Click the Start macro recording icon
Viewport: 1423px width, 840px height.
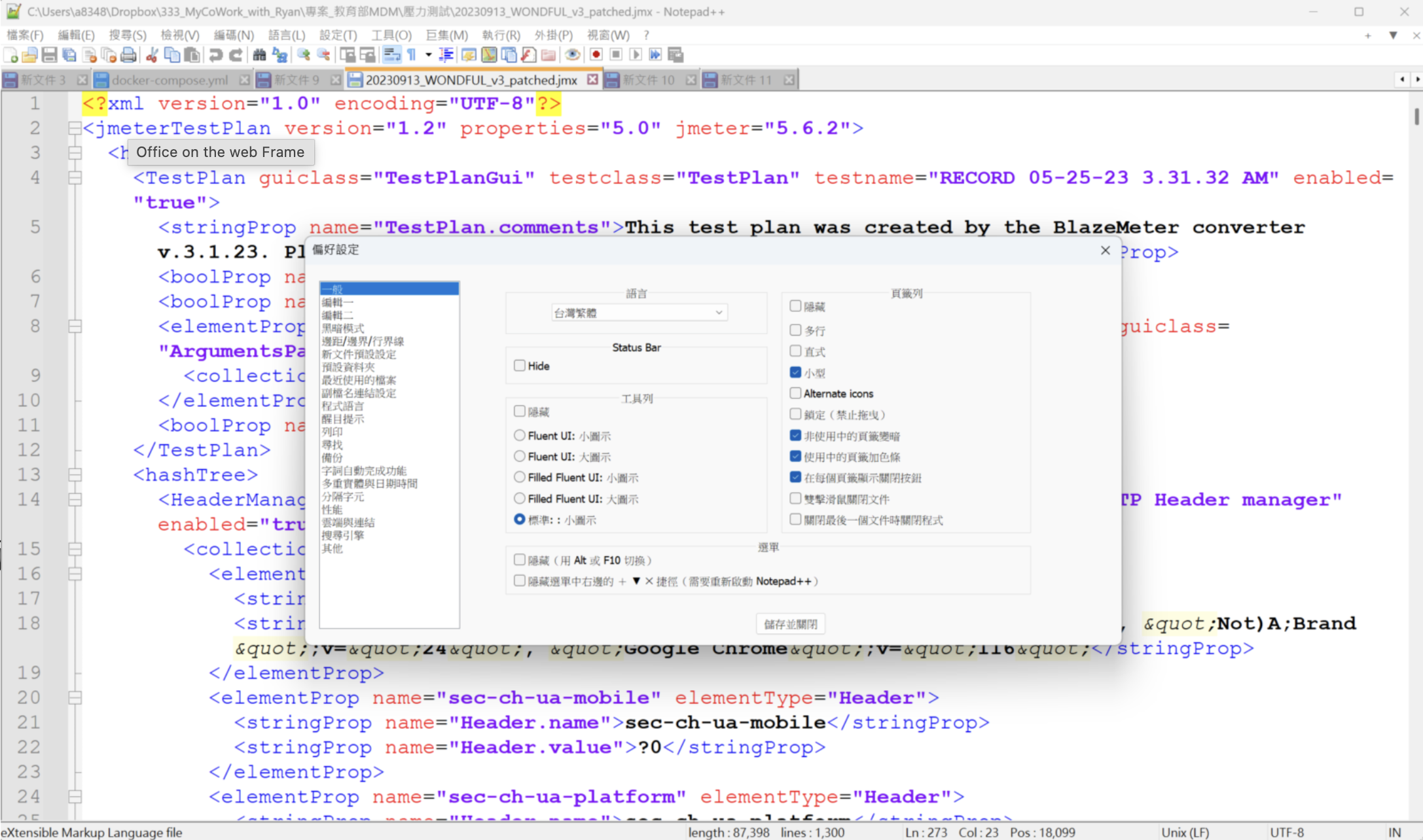click(596, 55)
